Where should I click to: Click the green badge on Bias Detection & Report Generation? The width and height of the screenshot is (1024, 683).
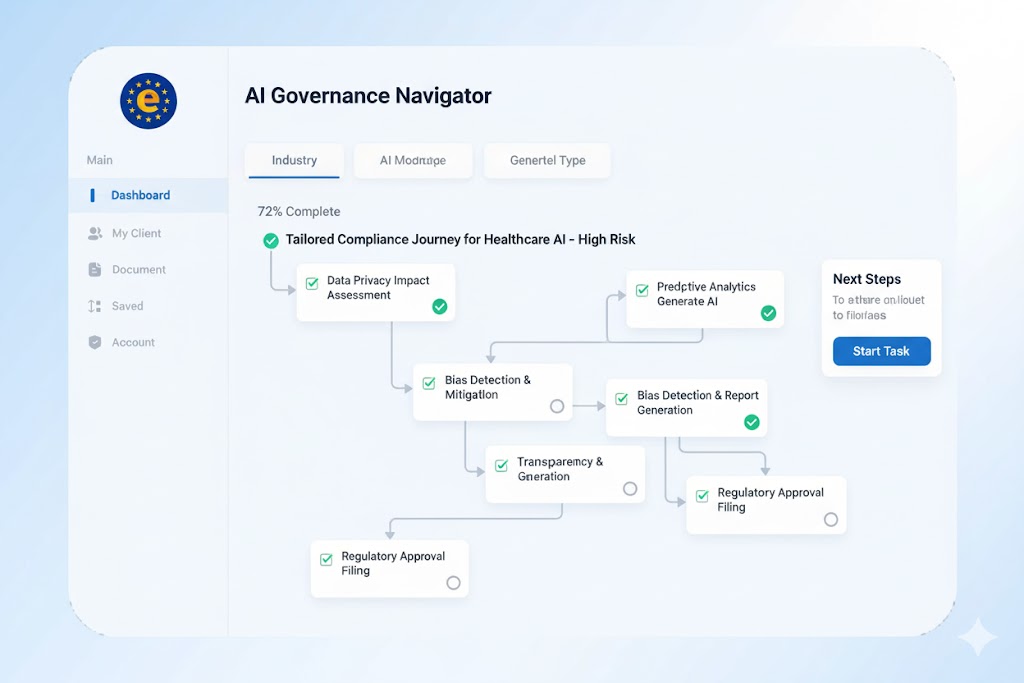coord(752,422)
